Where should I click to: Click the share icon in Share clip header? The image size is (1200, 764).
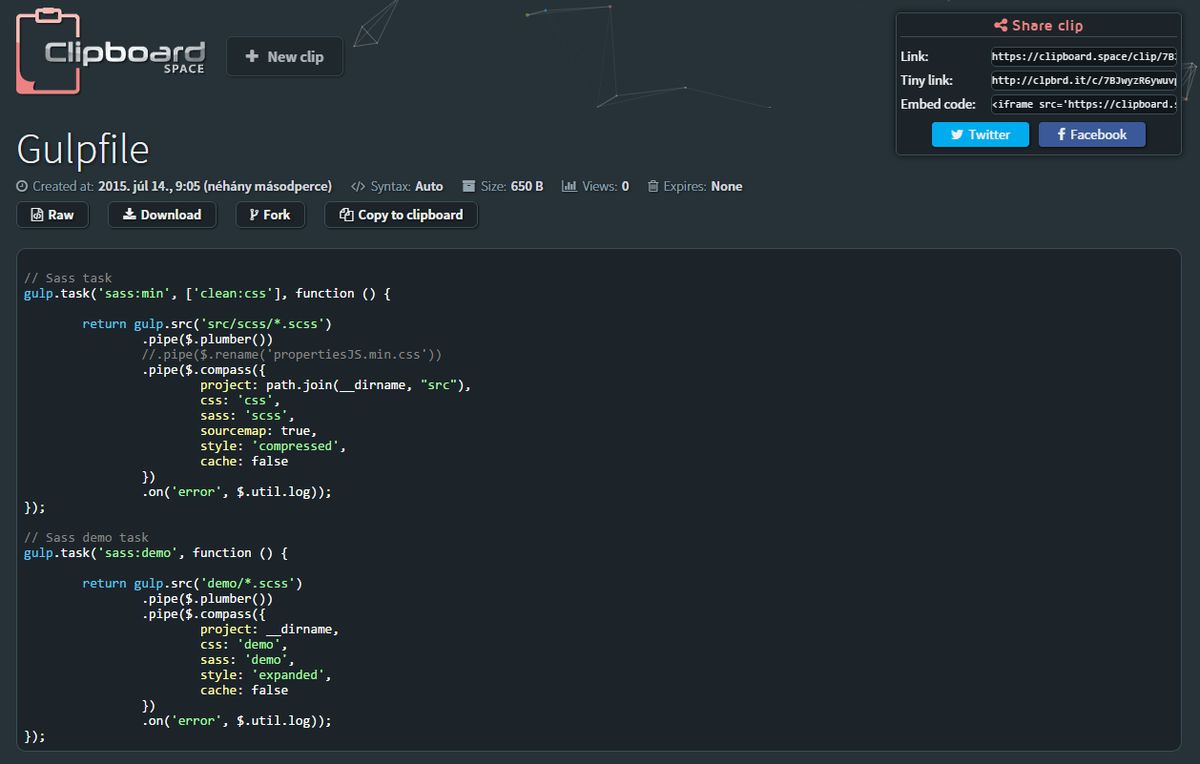1001,25
